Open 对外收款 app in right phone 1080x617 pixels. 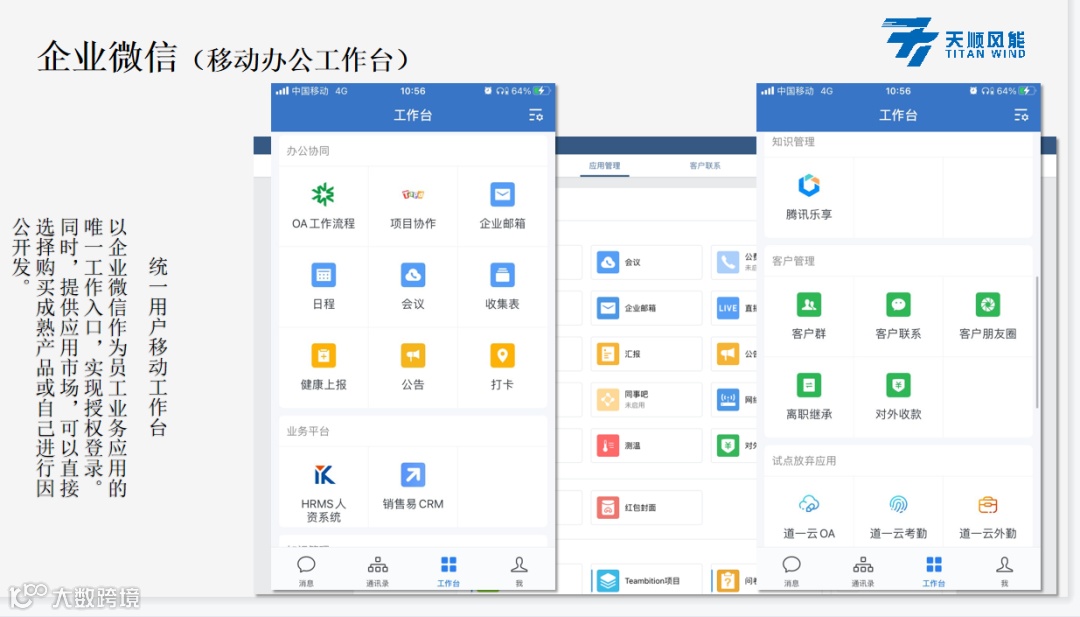898,397
